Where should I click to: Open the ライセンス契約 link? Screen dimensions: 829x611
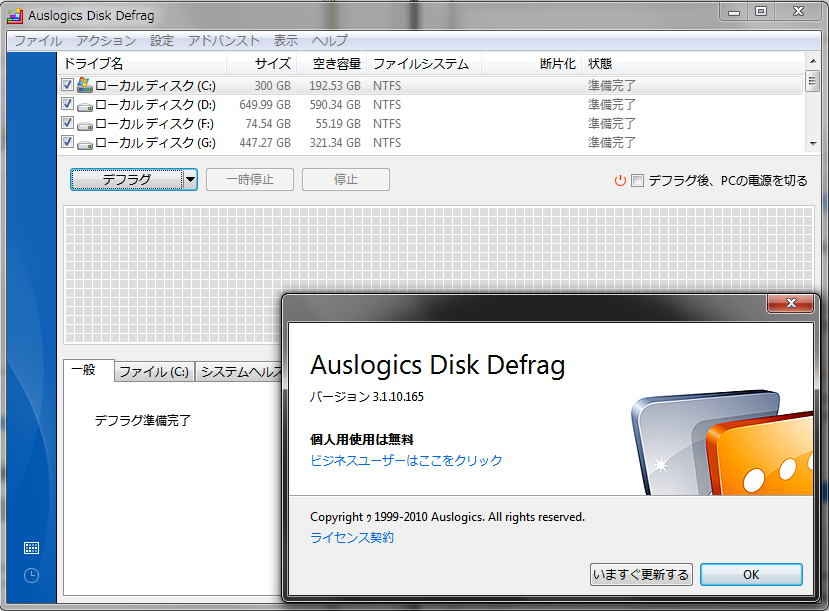coord(352,538)
